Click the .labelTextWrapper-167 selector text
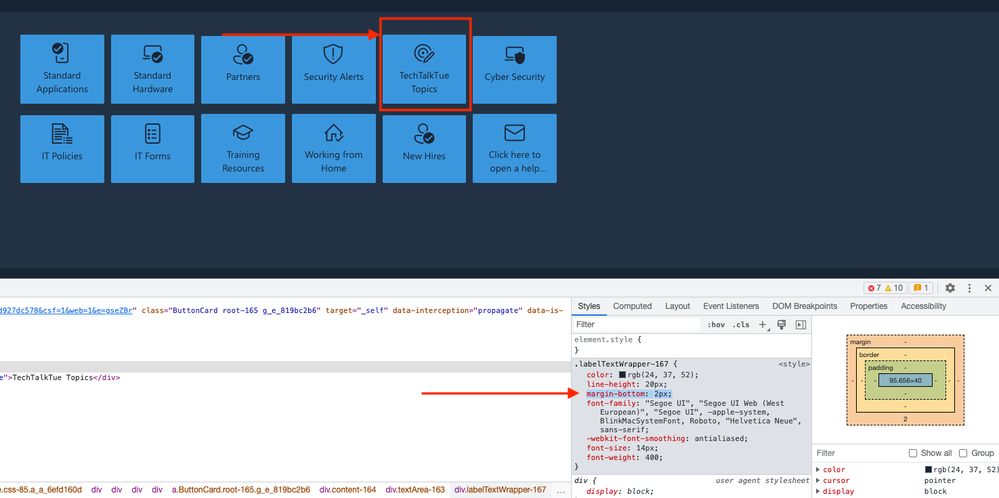 point(622,364)
